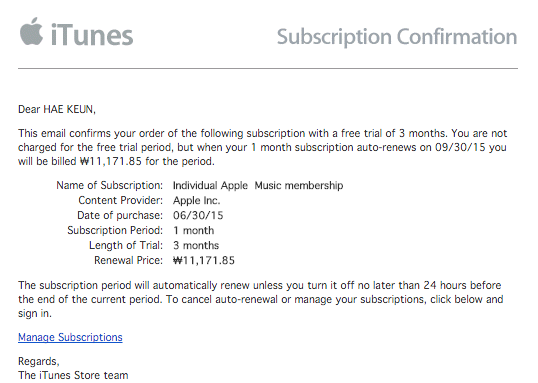The height and width of the screenshot is (383, 538).
Task: Click the Subscription Confirmation heading
Action: pos(397,37)
